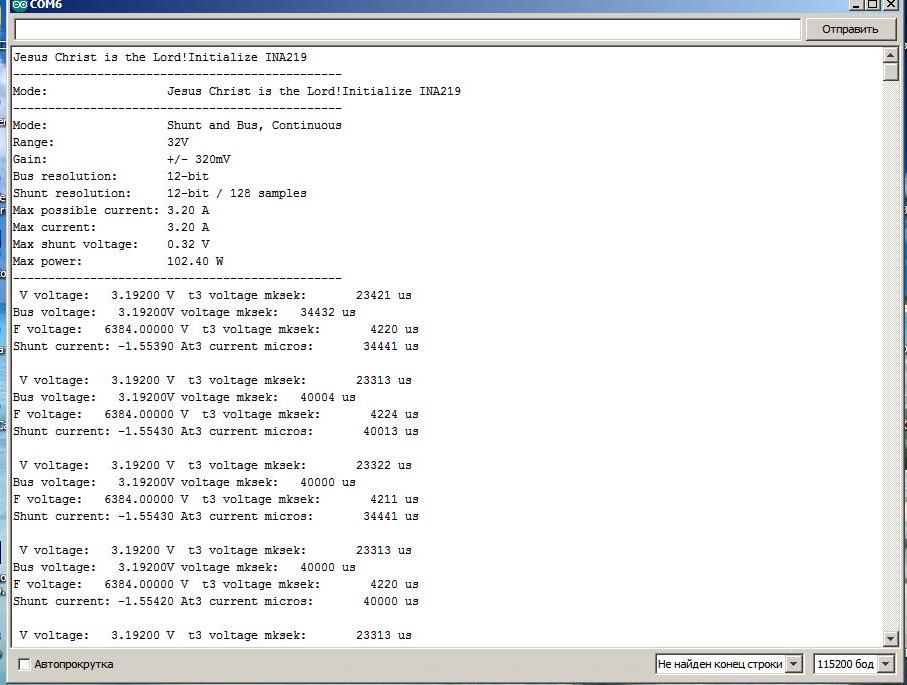Click the arrow of the line ending dropdown

click(794, 664)
